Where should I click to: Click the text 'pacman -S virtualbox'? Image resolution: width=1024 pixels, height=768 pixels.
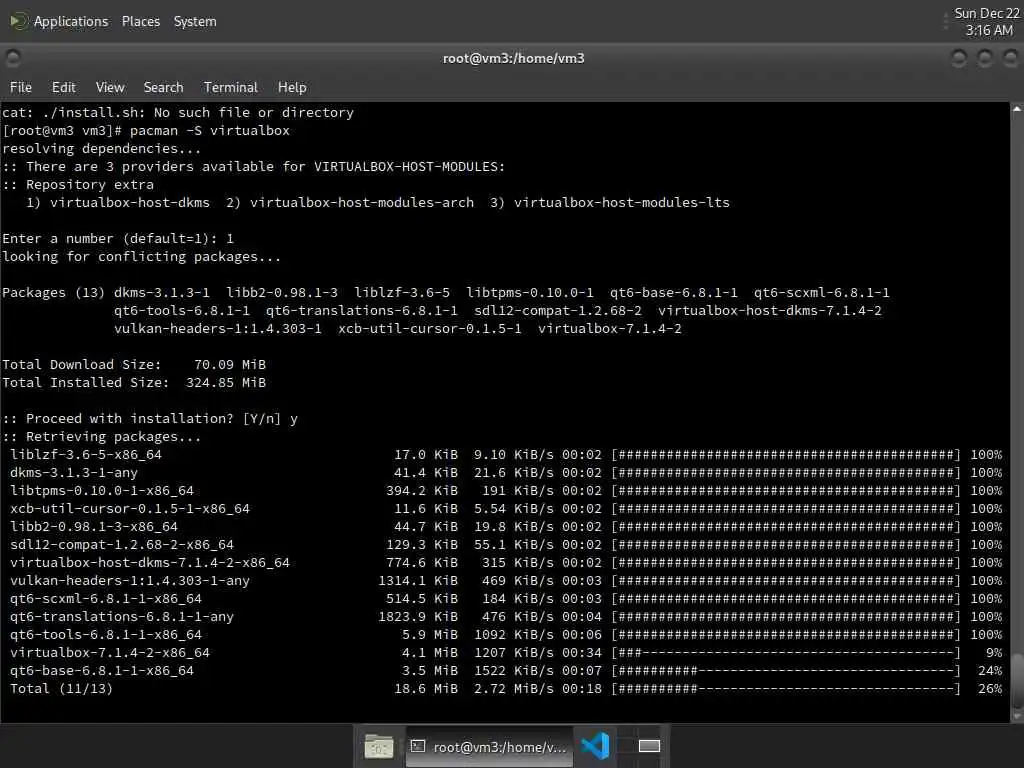pyautogui.click(x=209, y=131)
